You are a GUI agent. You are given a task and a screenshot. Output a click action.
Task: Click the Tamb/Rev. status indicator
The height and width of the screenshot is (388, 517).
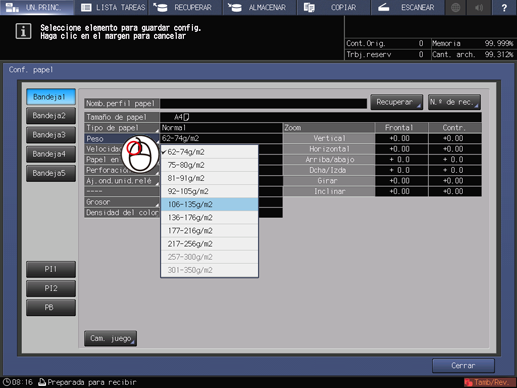coord(489,382)
